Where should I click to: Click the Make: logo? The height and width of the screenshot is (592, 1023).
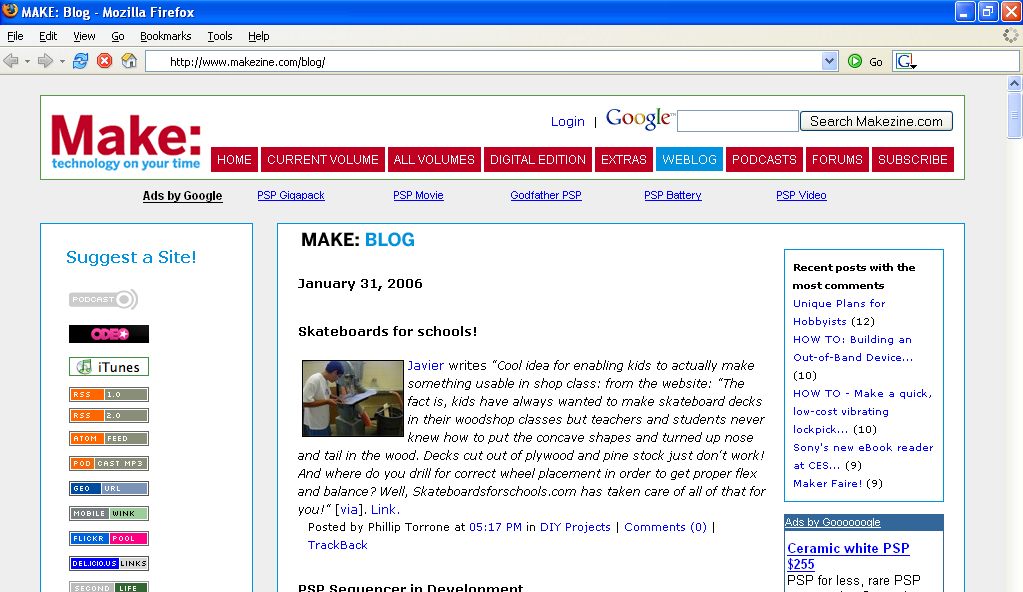tap(126, 141)
